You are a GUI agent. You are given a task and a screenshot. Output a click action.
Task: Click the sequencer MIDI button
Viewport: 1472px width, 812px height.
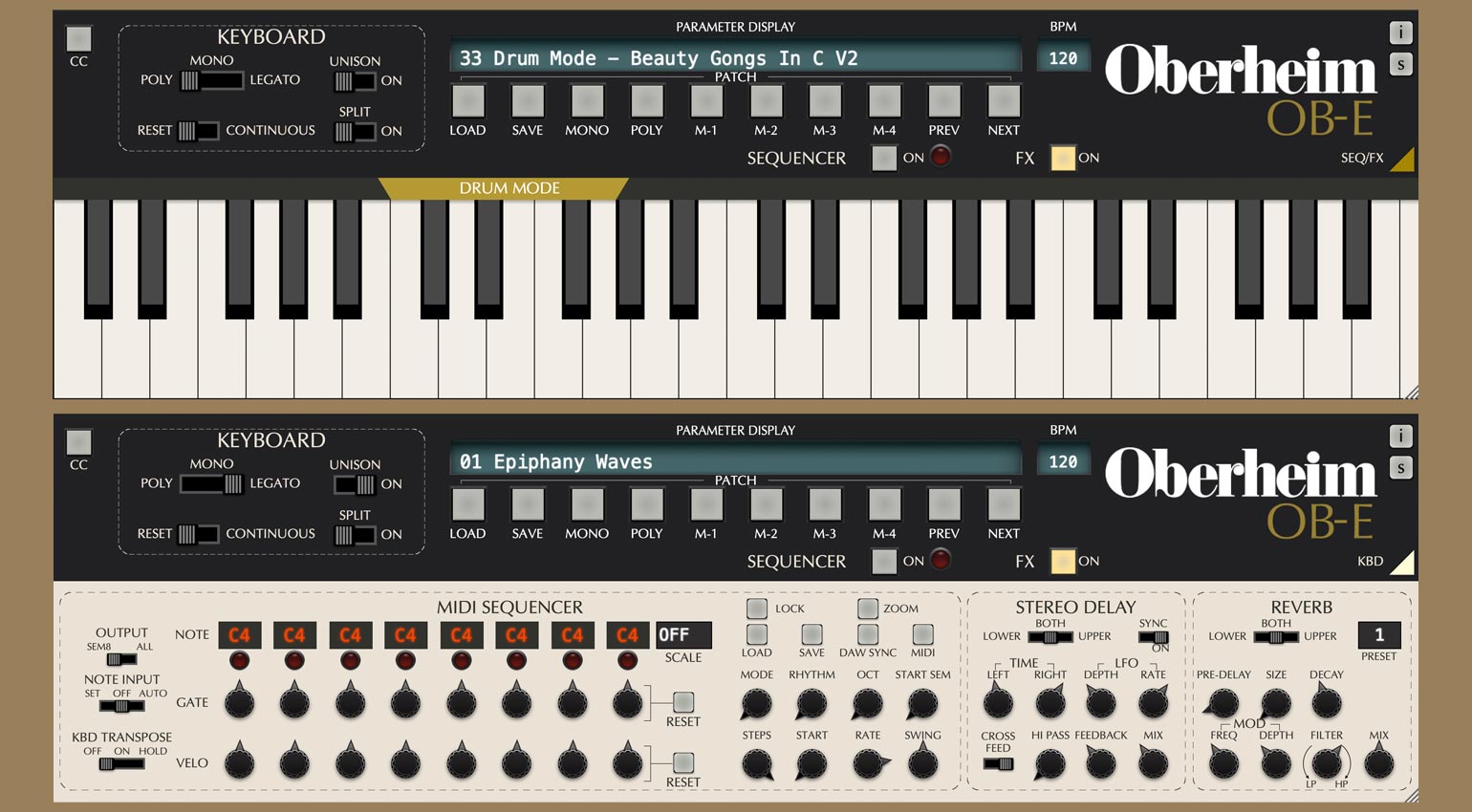(x=922, y=634)
